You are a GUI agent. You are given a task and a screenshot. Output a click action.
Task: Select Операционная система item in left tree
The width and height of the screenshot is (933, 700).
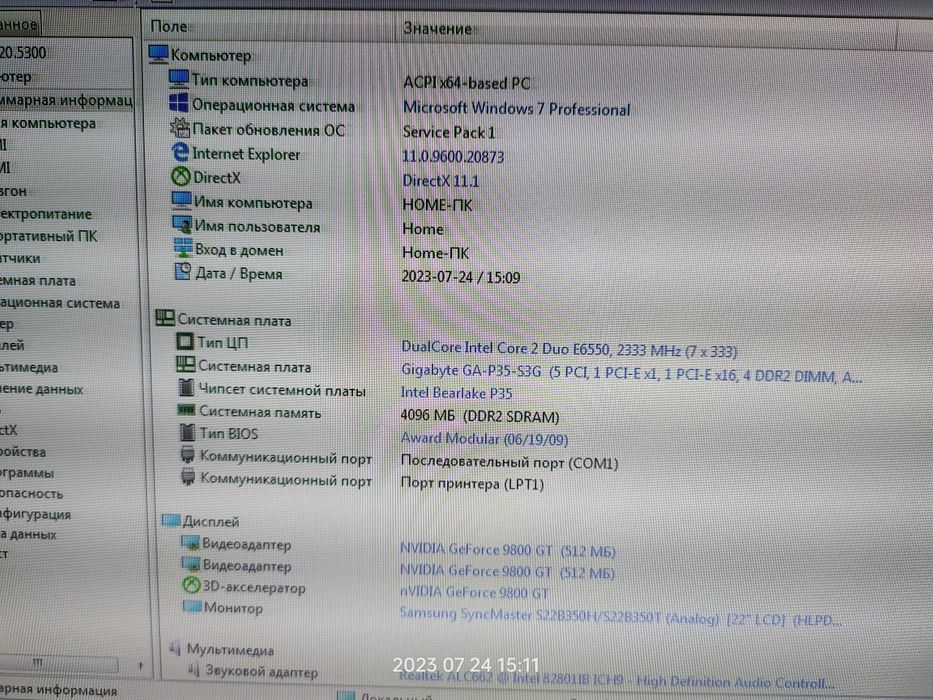pos(60,303)
